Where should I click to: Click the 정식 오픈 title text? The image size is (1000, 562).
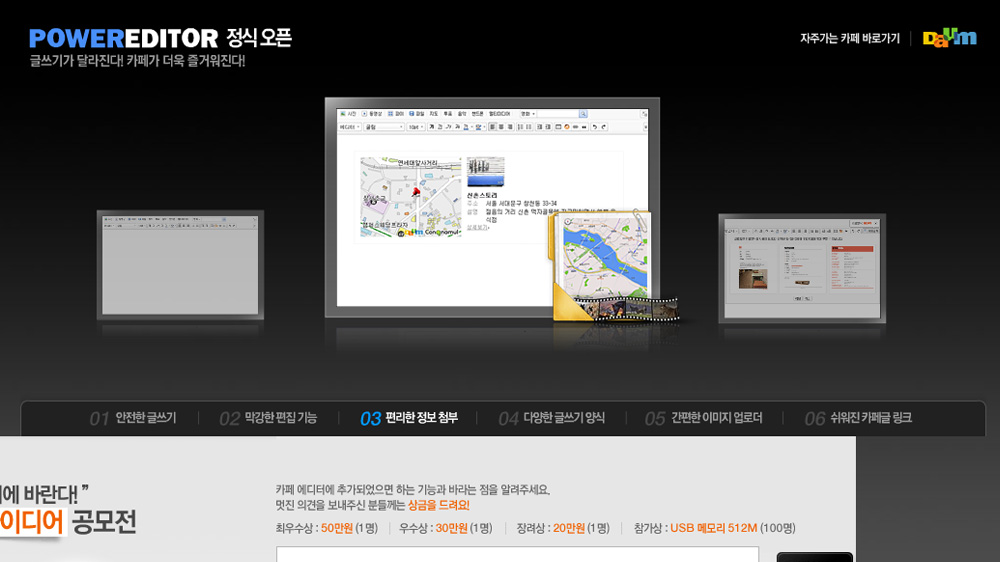(x=259, y=38)
